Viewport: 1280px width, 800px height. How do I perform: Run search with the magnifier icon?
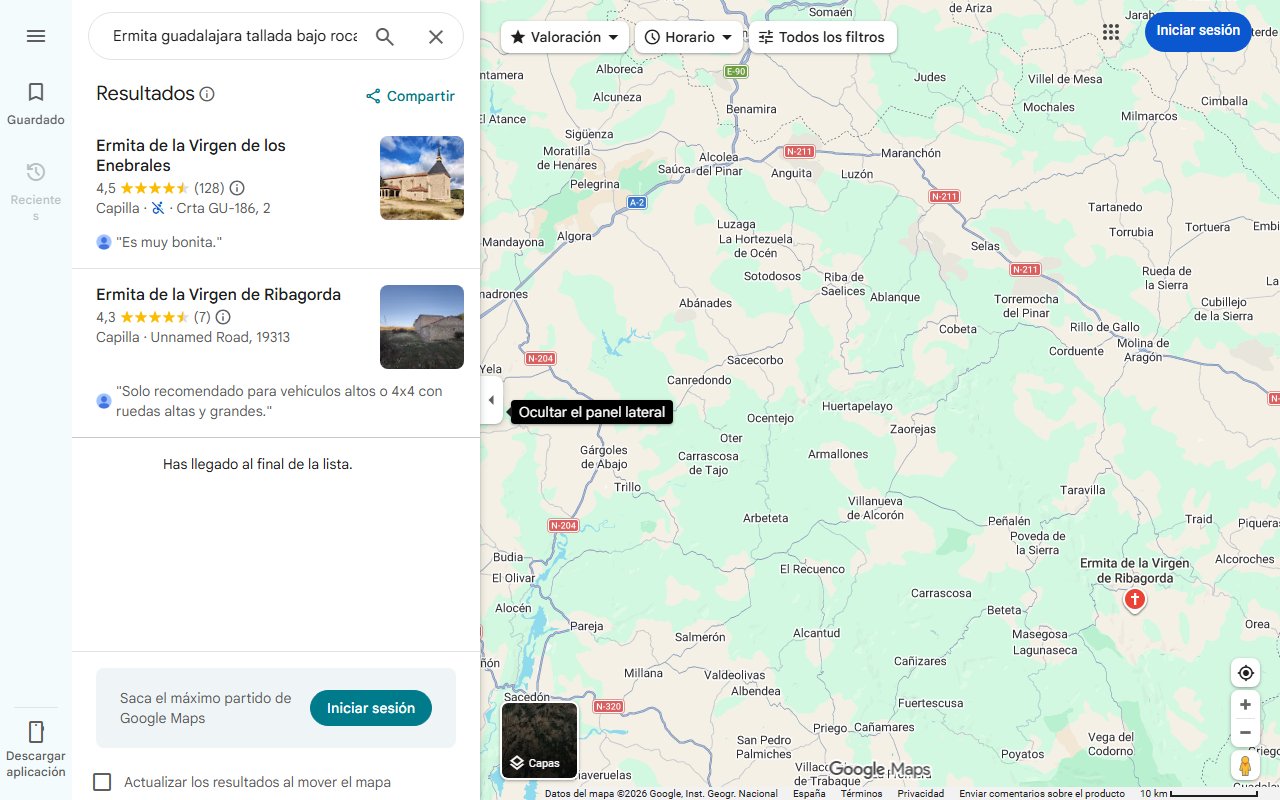pos(385,36)
